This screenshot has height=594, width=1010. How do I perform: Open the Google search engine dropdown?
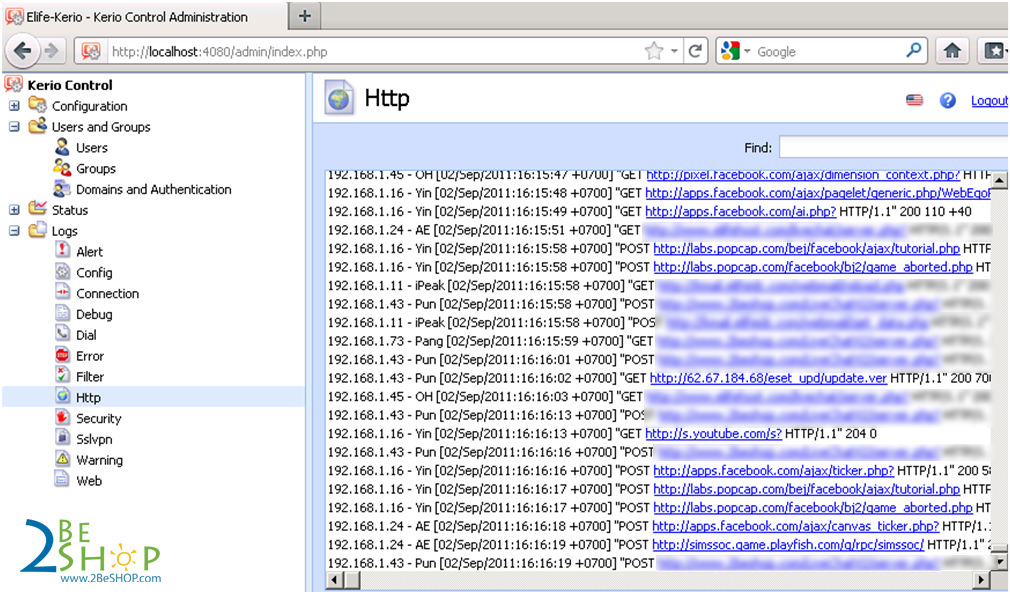pyautogui.click(x=747, y=52)
